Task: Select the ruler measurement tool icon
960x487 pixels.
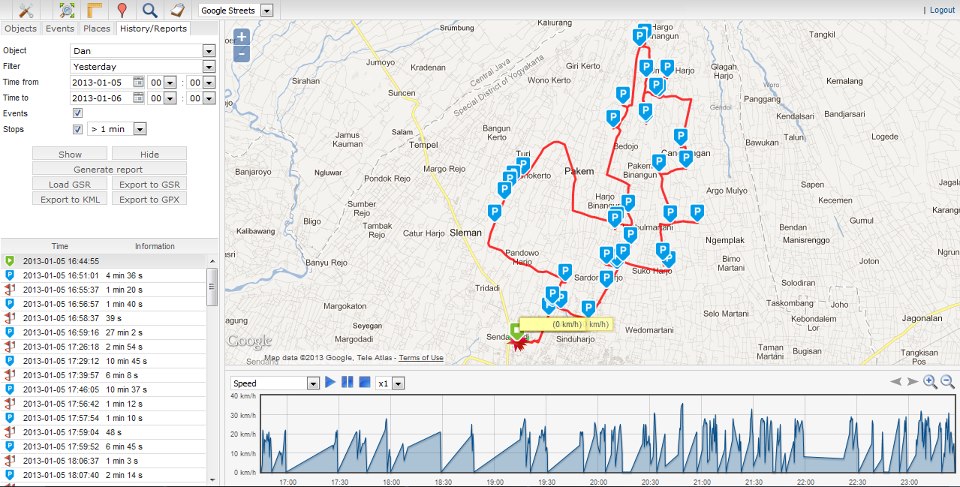Action: 94,10
